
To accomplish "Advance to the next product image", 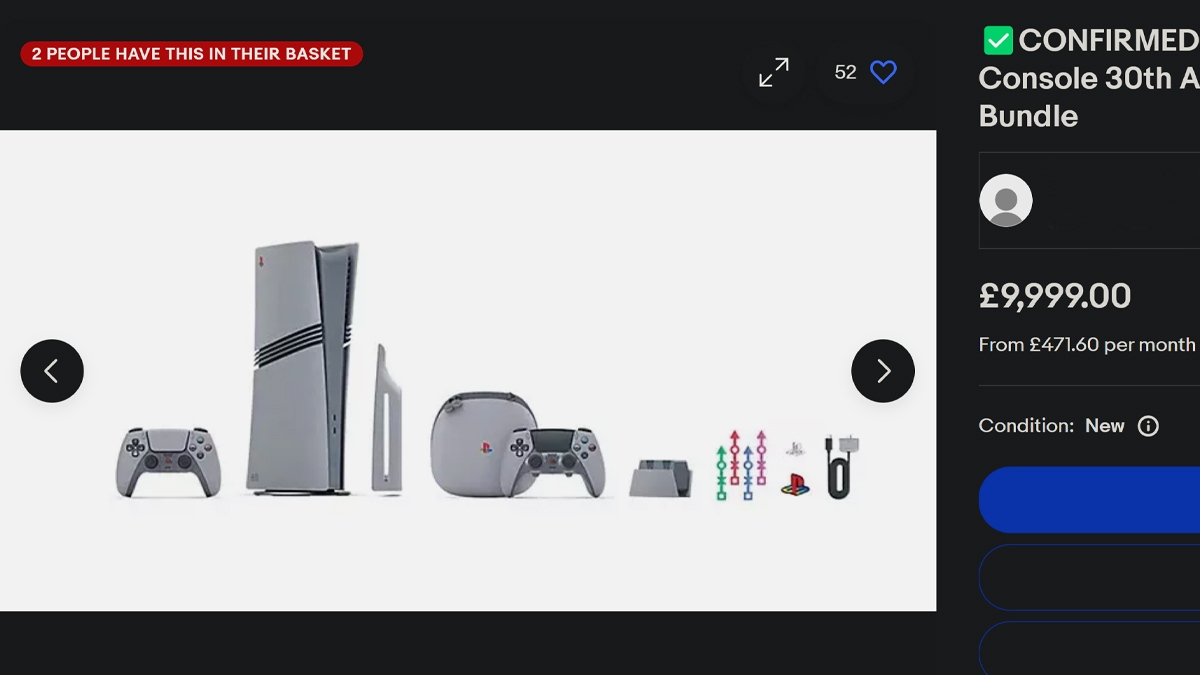I will pos(883,371).
